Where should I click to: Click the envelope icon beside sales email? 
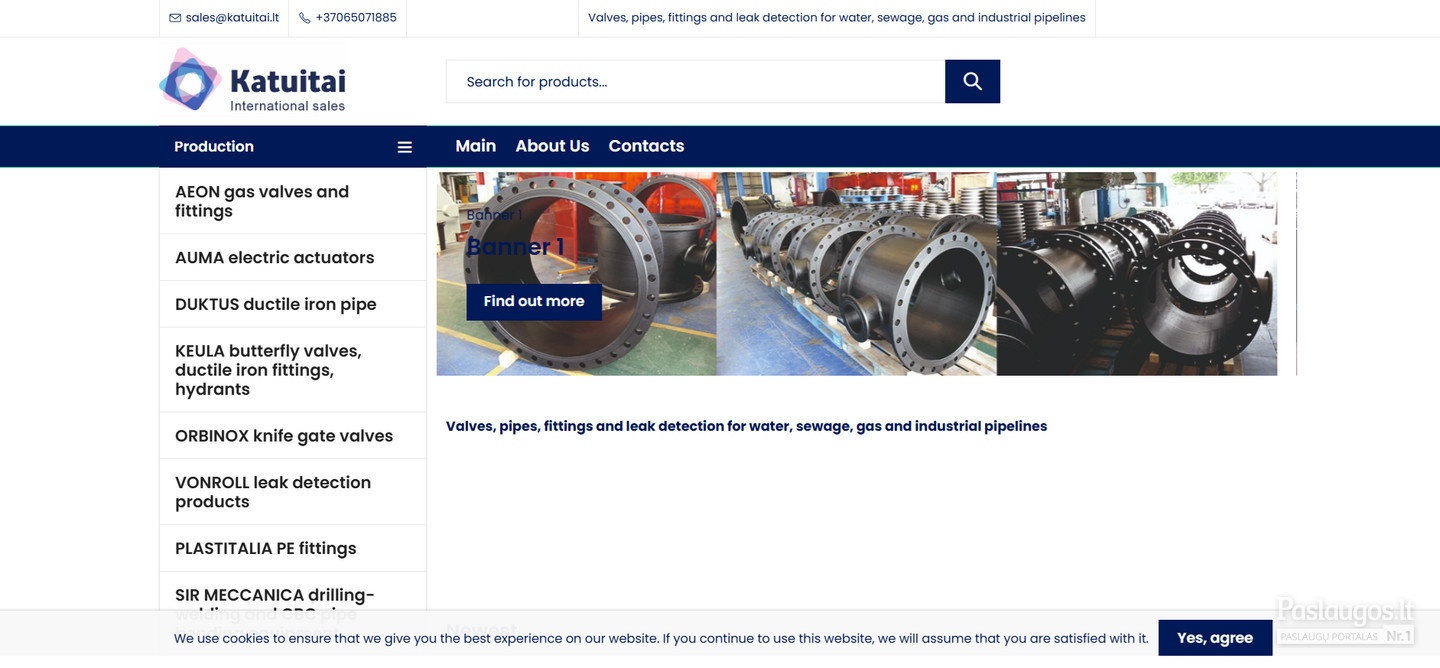click(175, 18)
